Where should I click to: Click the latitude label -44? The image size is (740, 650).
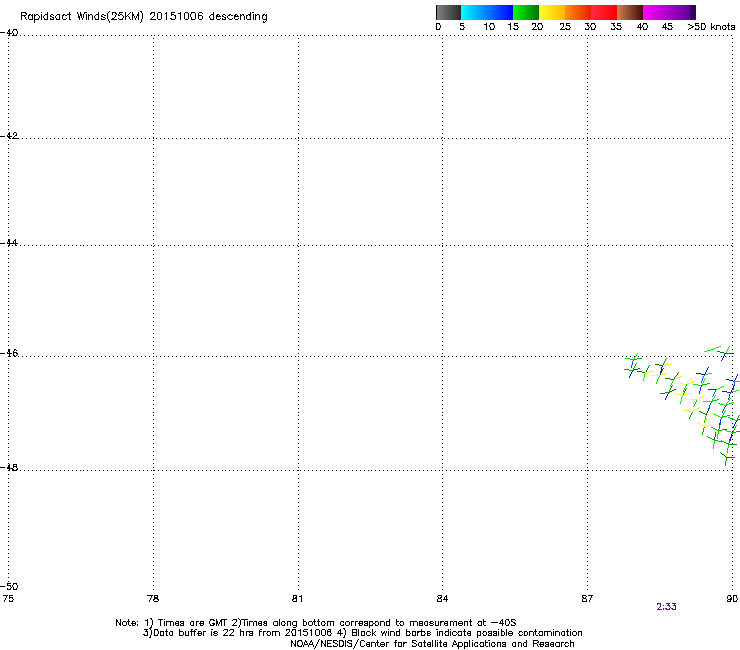pos(9,243)
